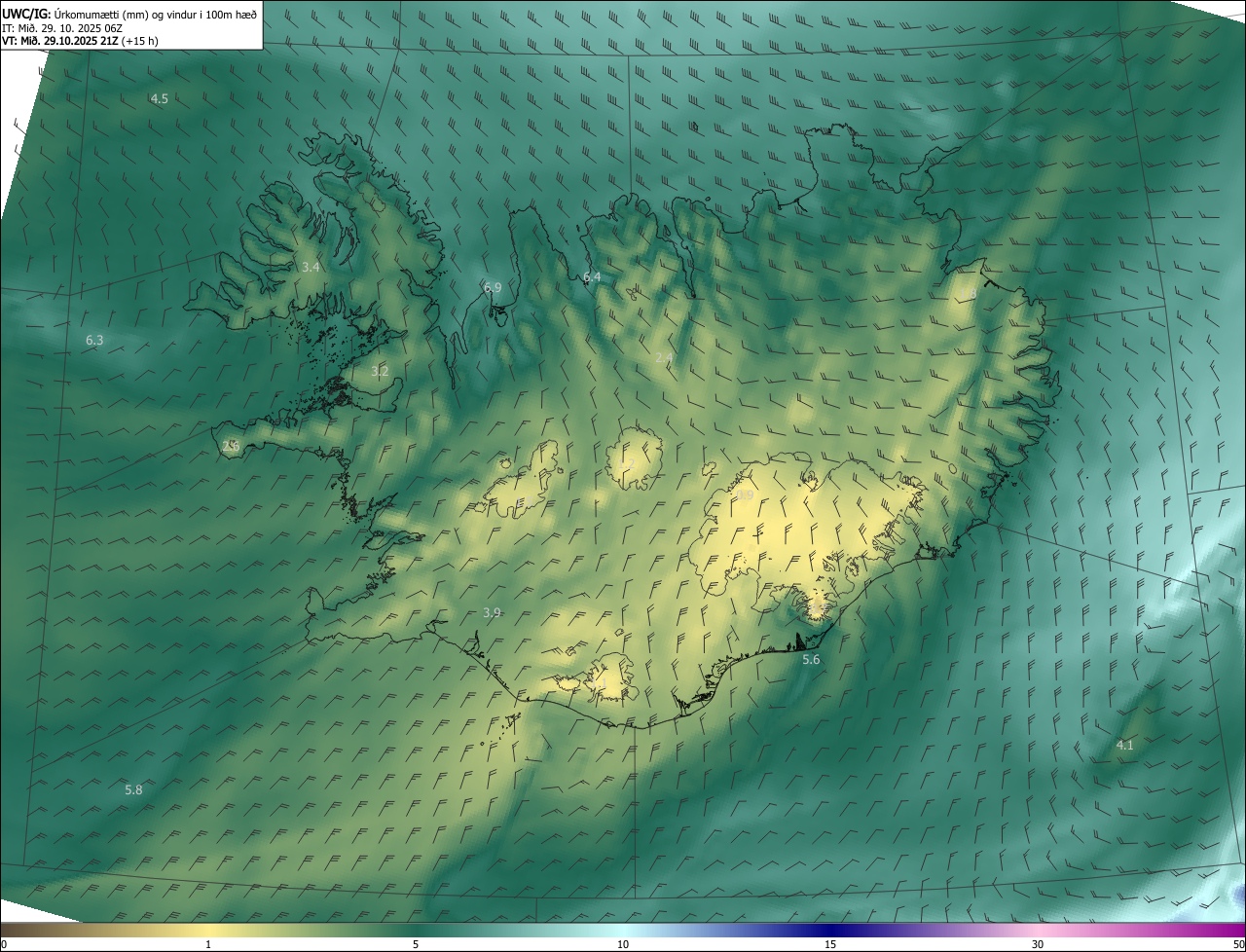1246x952 pixels.
Task: Click the 15 tick on the color scale
Action: pyautogui.click(x=830, y=944)
